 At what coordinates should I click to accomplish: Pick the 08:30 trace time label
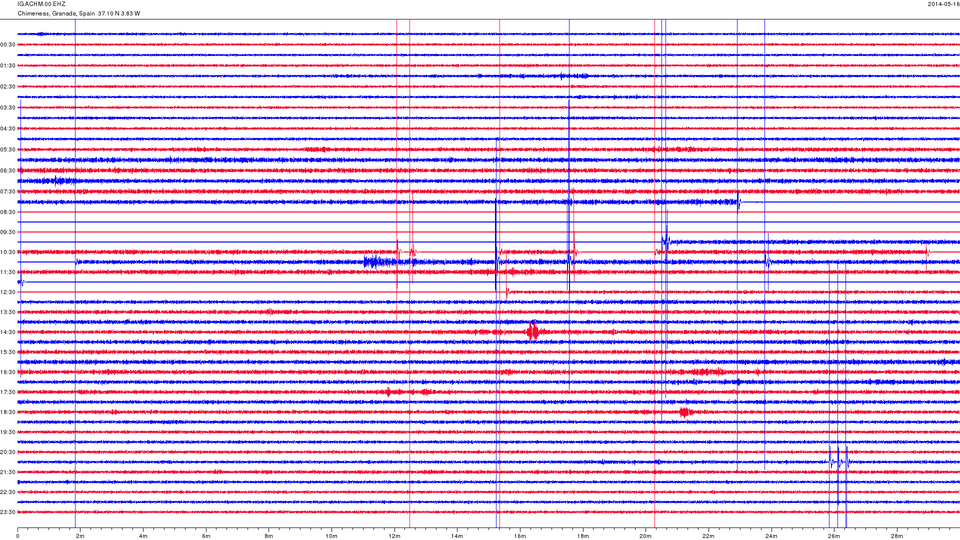[x=8, y=212]
